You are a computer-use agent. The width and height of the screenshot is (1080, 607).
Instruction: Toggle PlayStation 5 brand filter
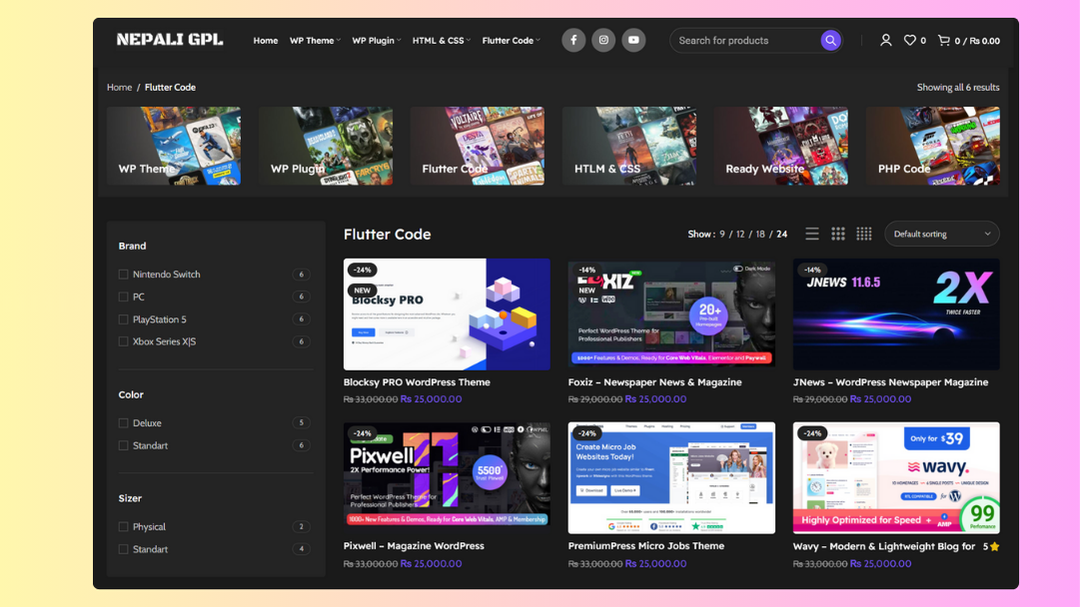click(123, 320)
